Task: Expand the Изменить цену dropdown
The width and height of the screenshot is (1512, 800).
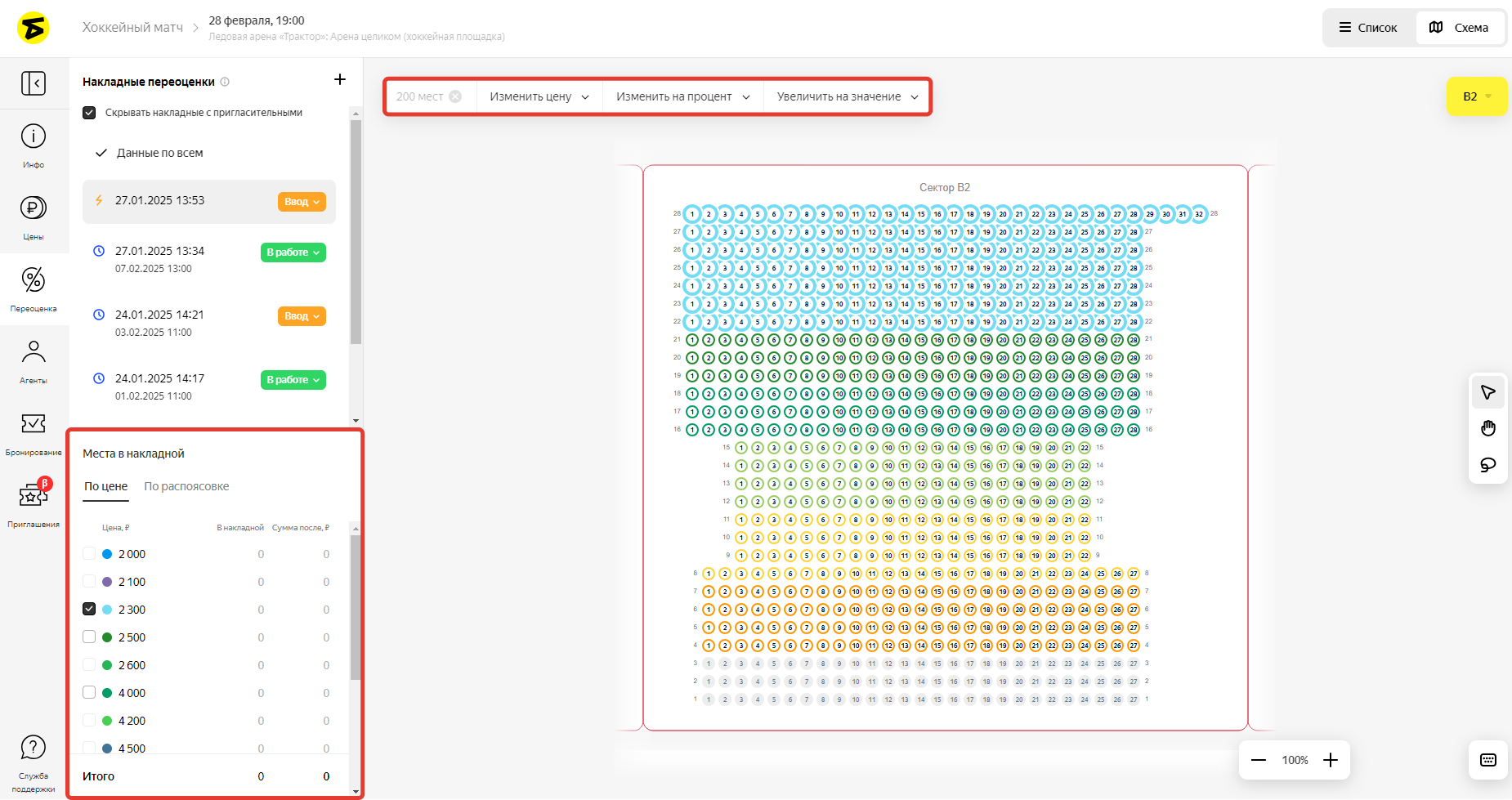Action: 539,96
